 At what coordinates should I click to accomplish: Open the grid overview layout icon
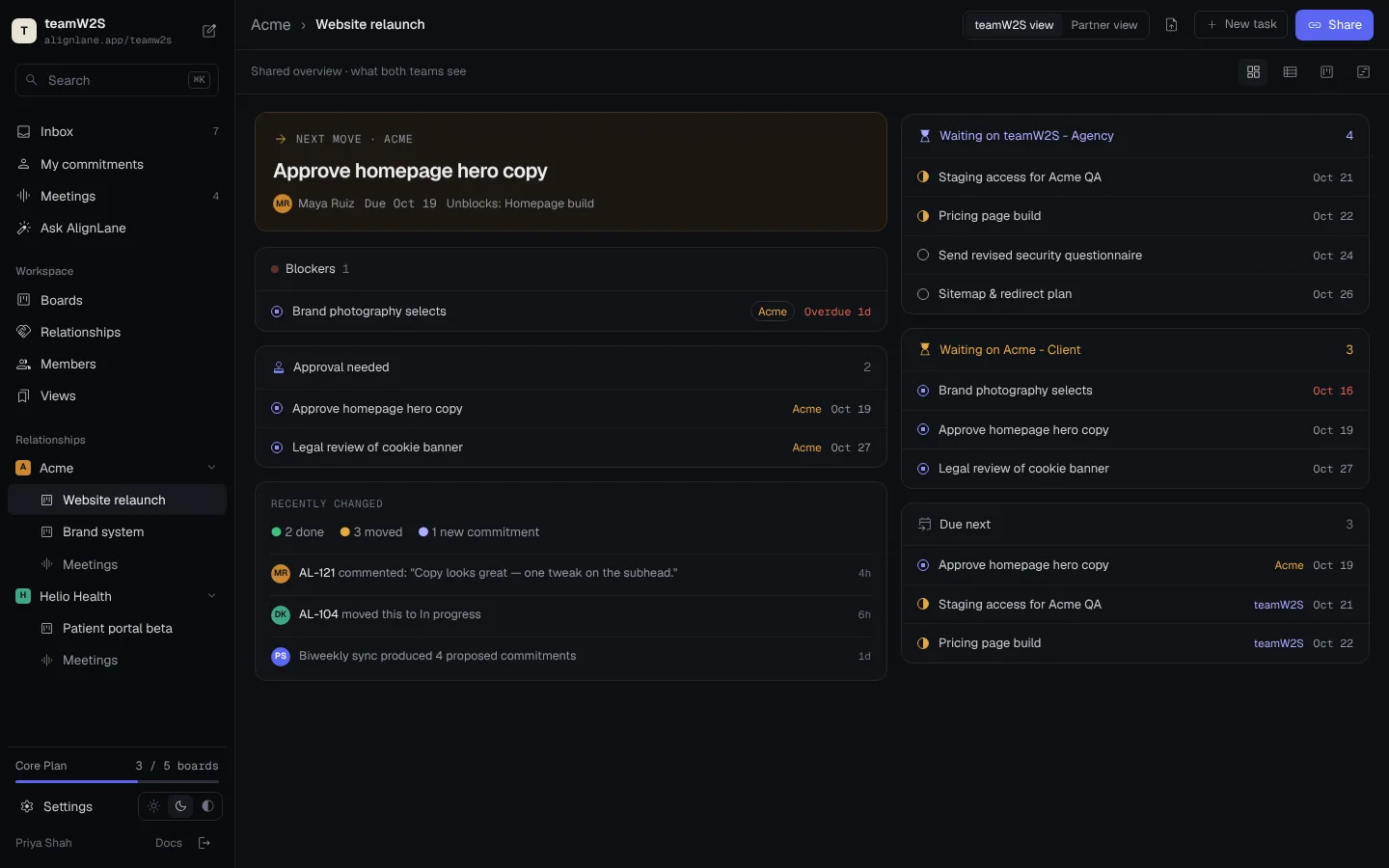point(1253,72)
